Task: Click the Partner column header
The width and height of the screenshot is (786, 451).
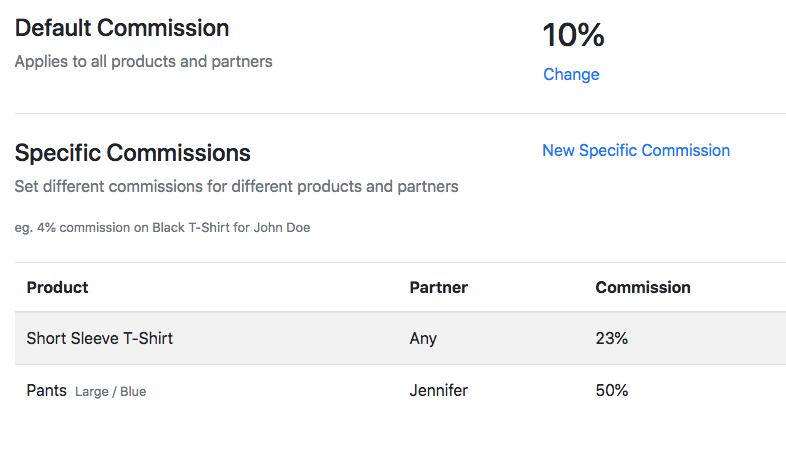Action: [438, 288]
